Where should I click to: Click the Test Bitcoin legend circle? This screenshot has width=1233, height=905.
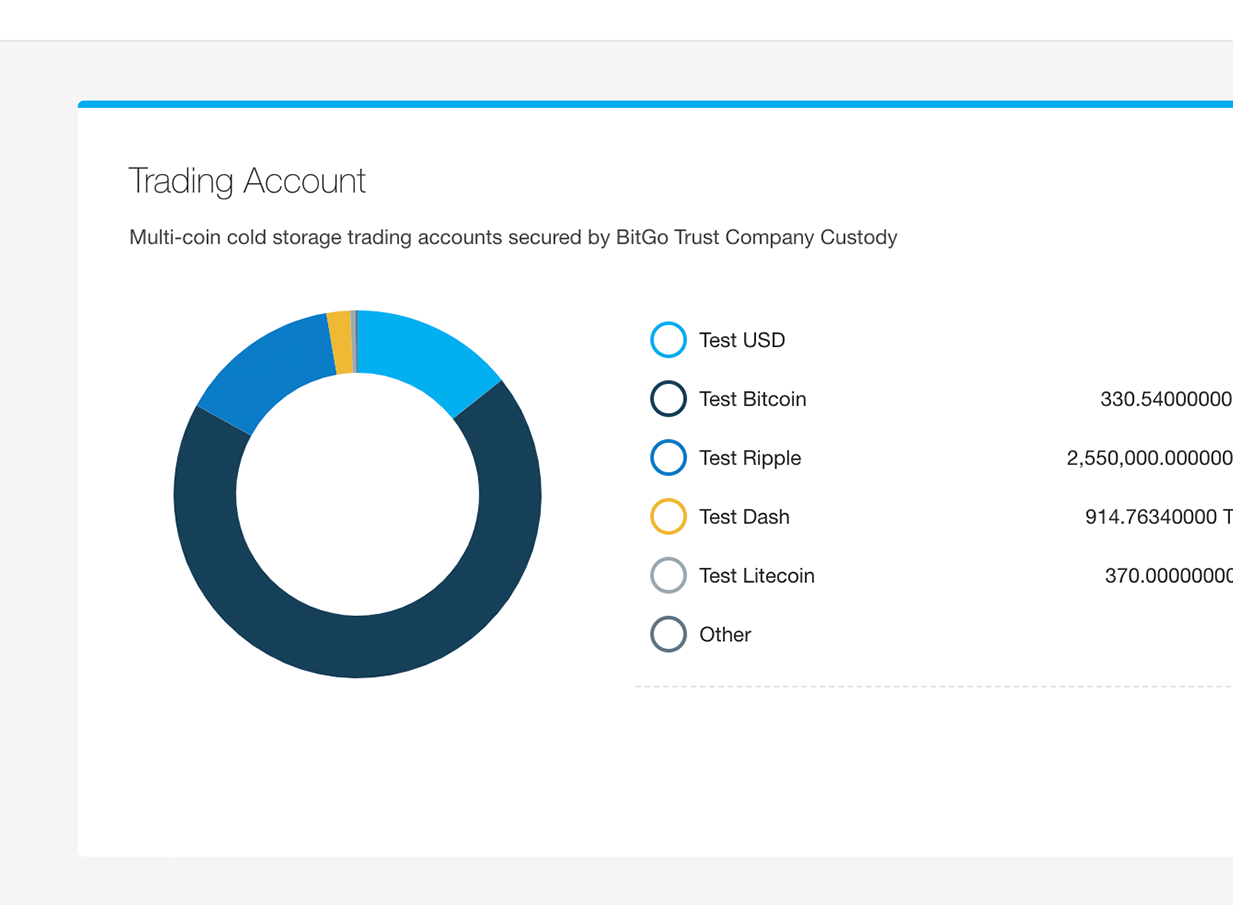(668, 399)
